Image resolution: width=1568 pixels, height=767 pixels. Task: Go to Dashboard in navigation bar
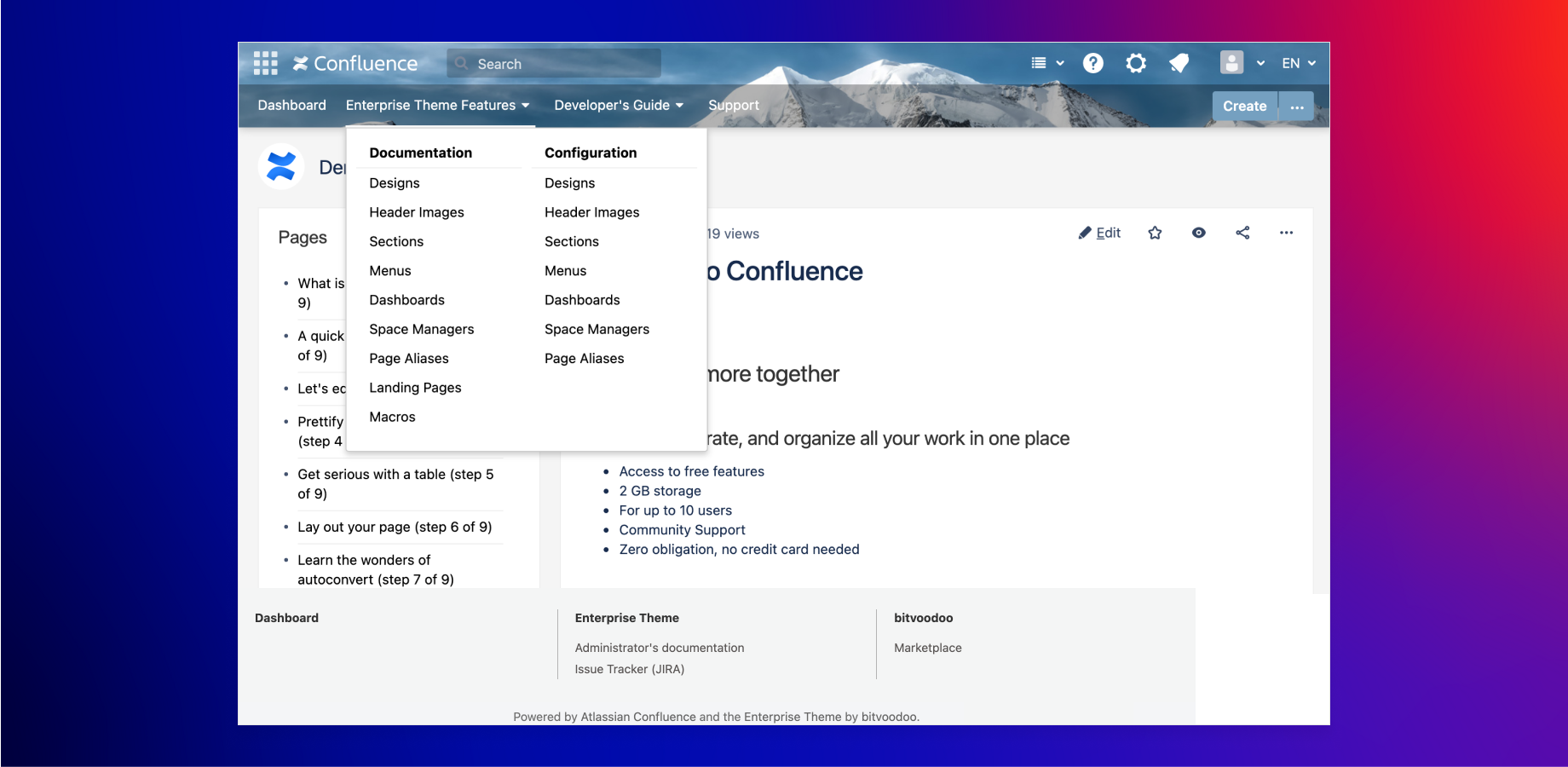[x=292, y=106]
